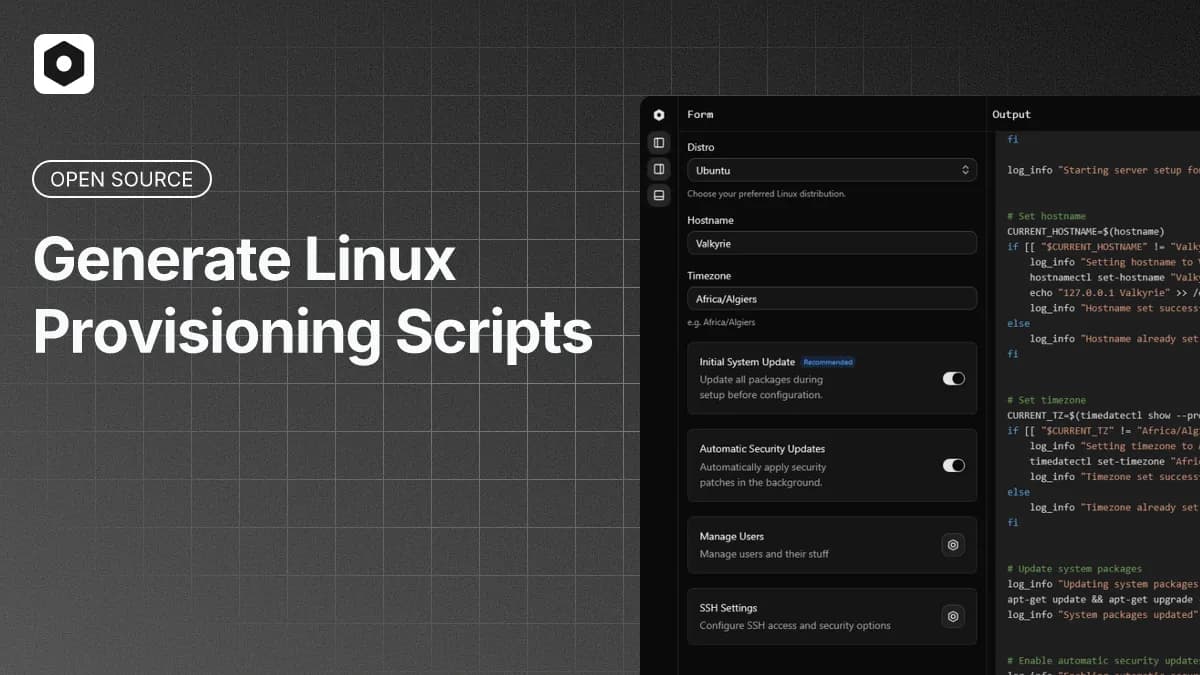The width and height of the screenshot is (1200, 675).
Task: Click the Manage Users card title
Action: pos(731,537)
